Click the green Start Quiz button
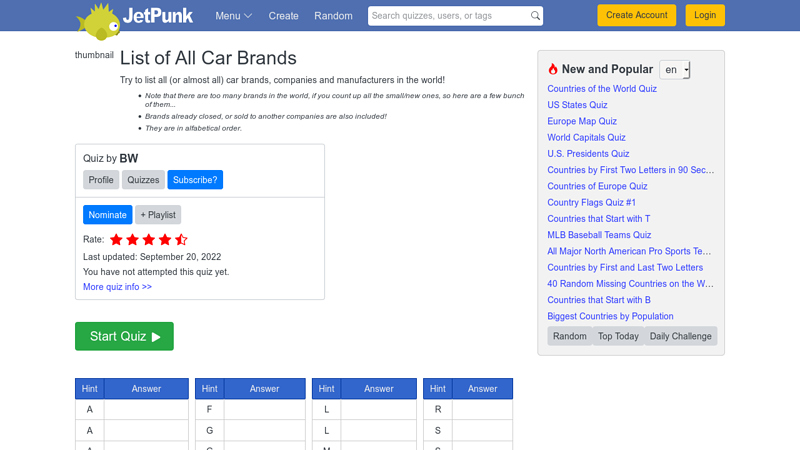This screenshot has width=800, height=450. point(124,336)
